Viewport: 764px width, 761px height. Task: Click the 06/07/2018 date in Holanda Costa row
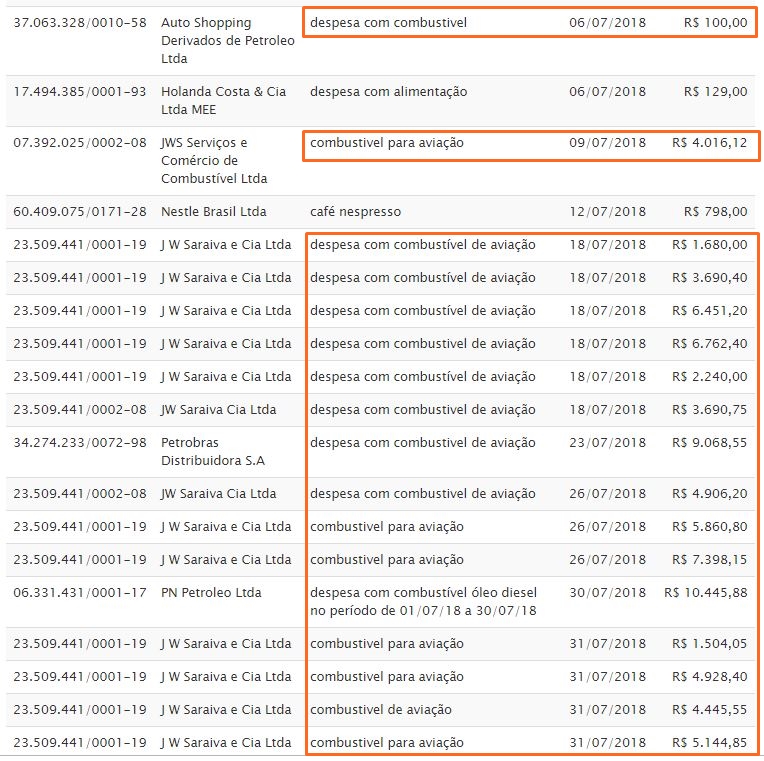607,92
